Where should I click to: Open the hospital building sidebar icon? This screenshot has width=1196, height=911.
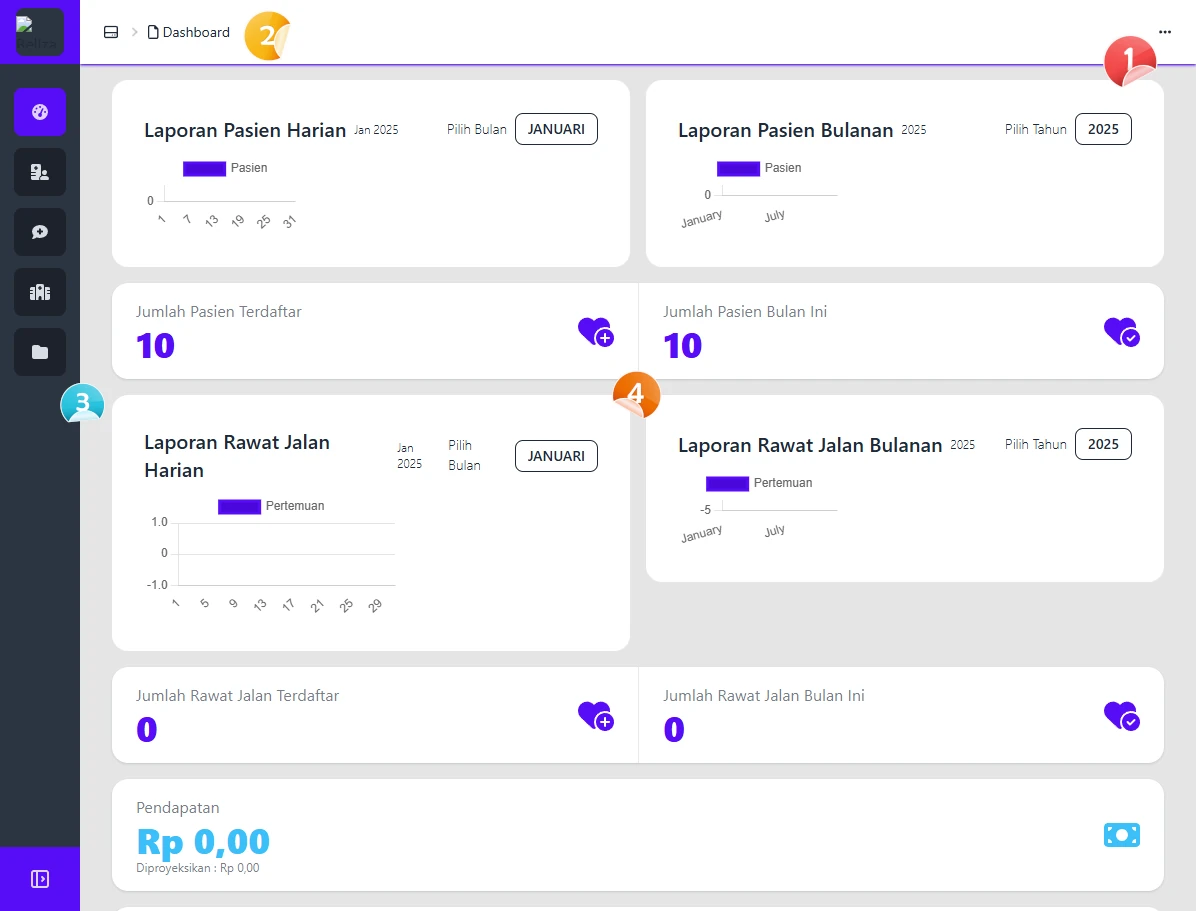(40, 292)
